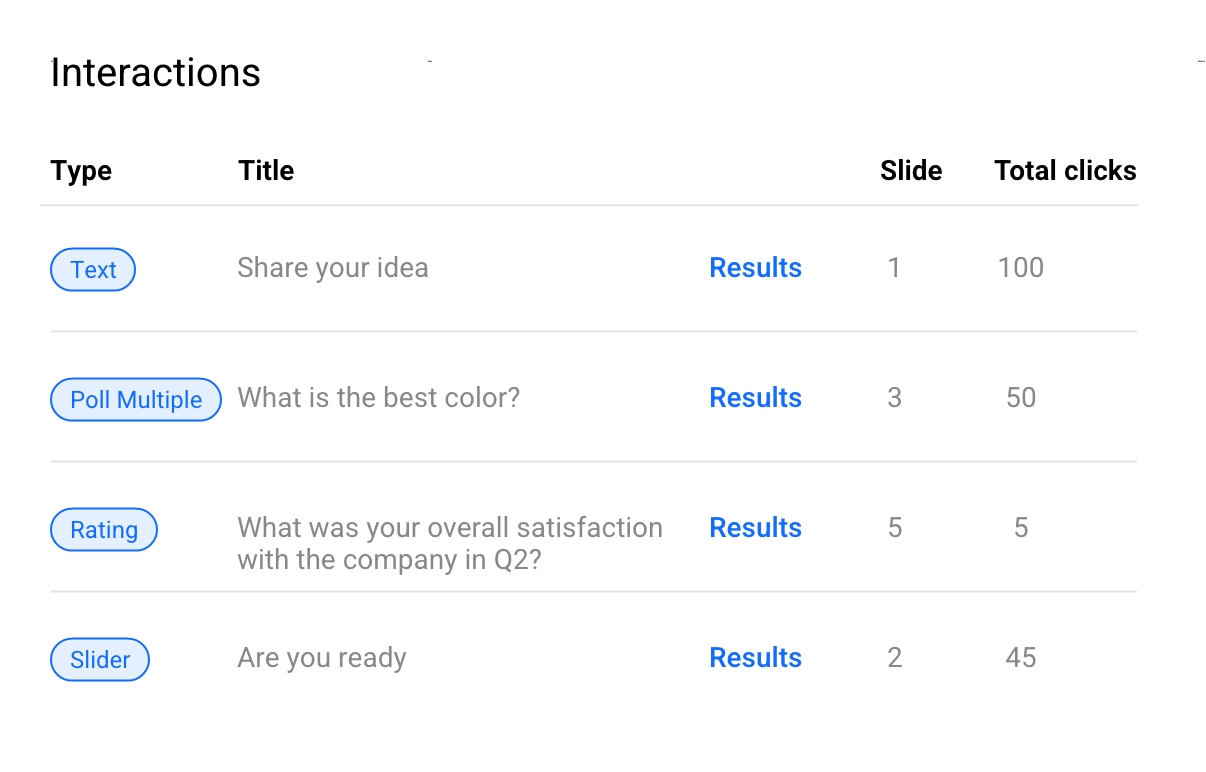
Task: Click the 50 total clicks value
Action: coord(1020,398)
